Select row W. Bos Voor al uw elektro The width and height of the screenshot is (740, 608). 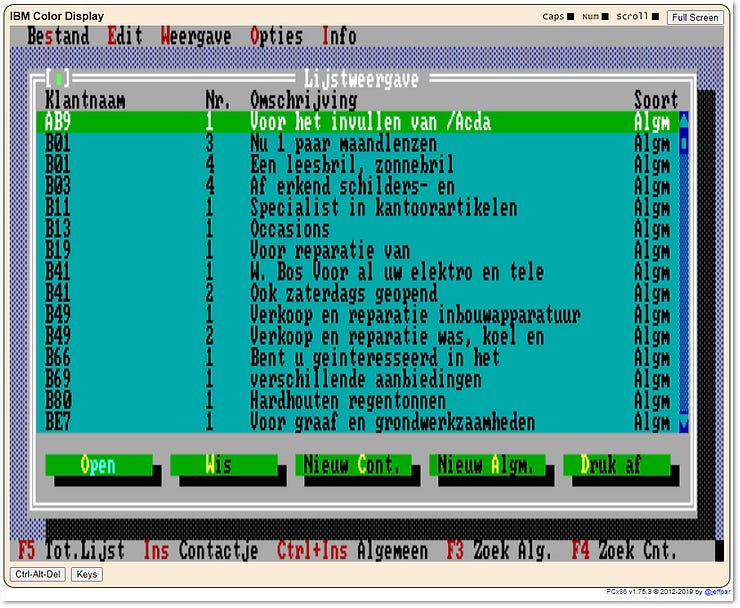[357, 272]
